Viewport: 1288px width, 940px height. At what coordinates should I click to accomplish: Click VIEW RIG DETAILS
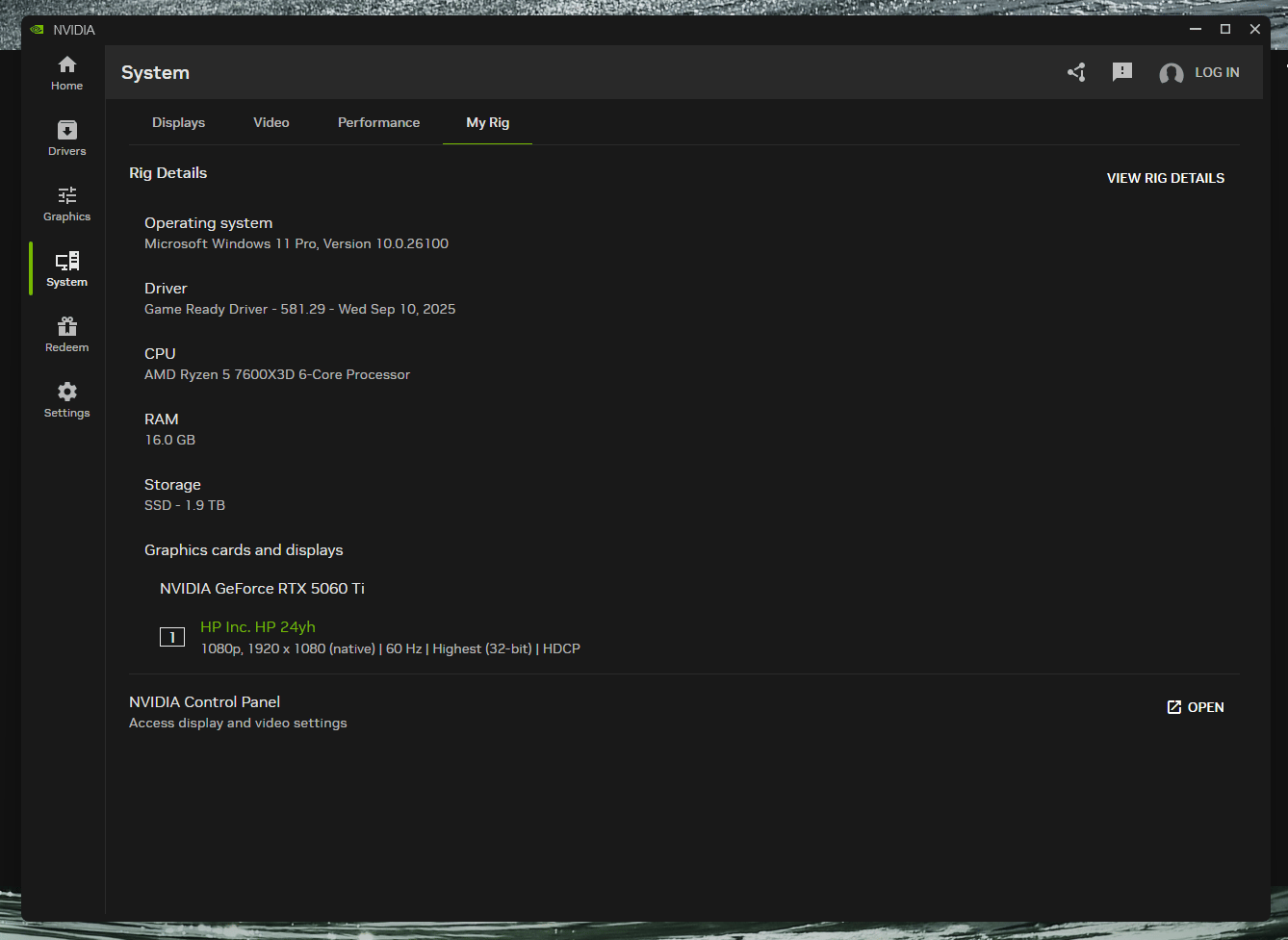point(1166,178)
